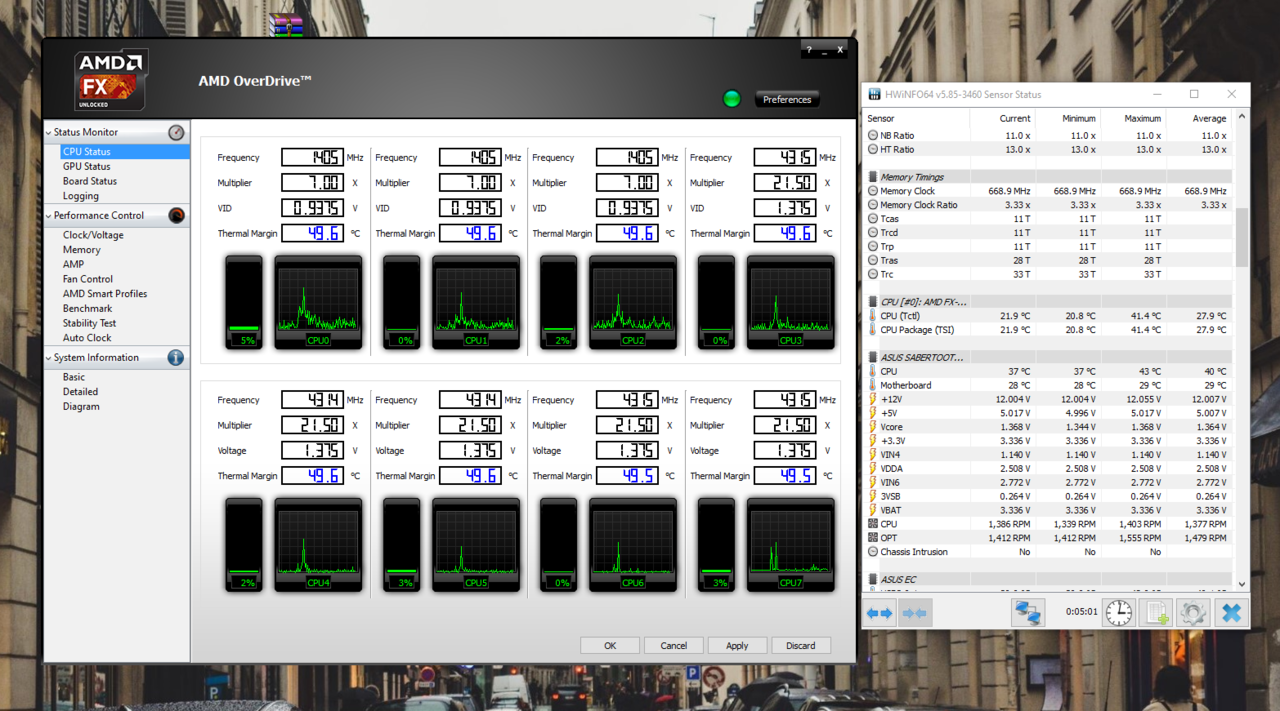Click the chip icon of ASUS EC group

873,579
